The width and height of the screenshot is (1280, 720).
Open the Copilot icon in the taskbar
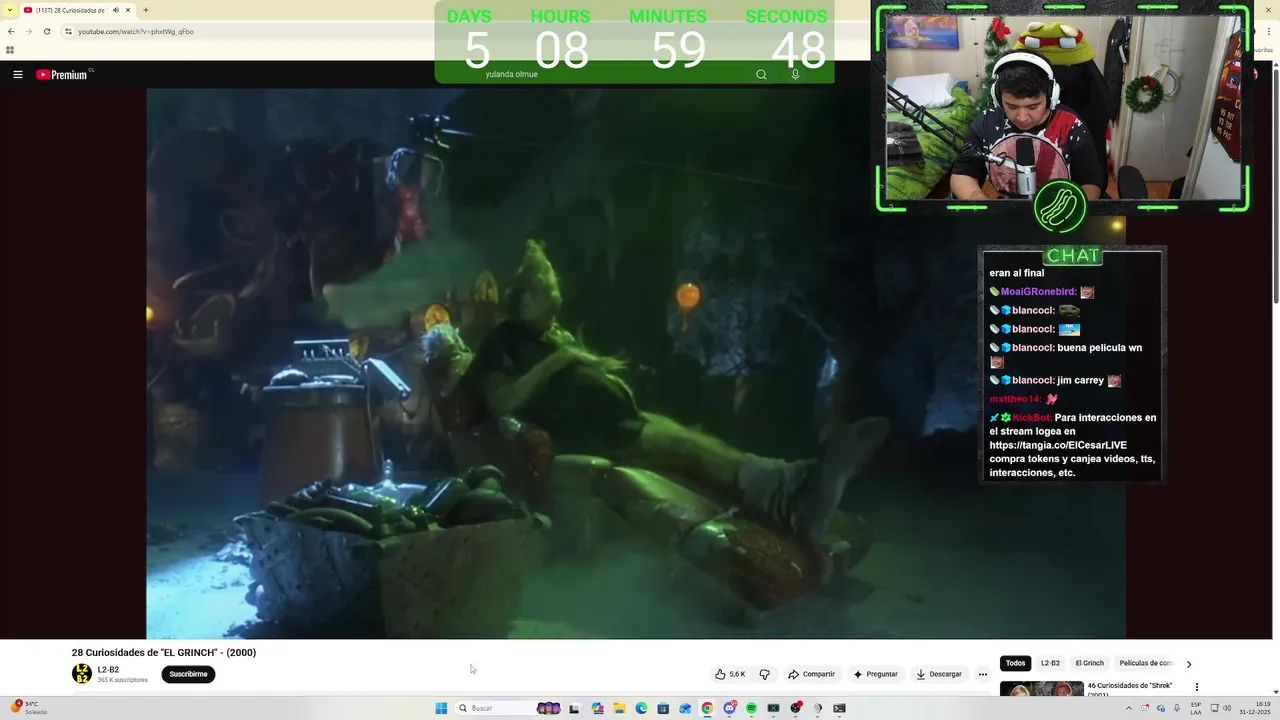pyautogui.click(x=598, y=708)
